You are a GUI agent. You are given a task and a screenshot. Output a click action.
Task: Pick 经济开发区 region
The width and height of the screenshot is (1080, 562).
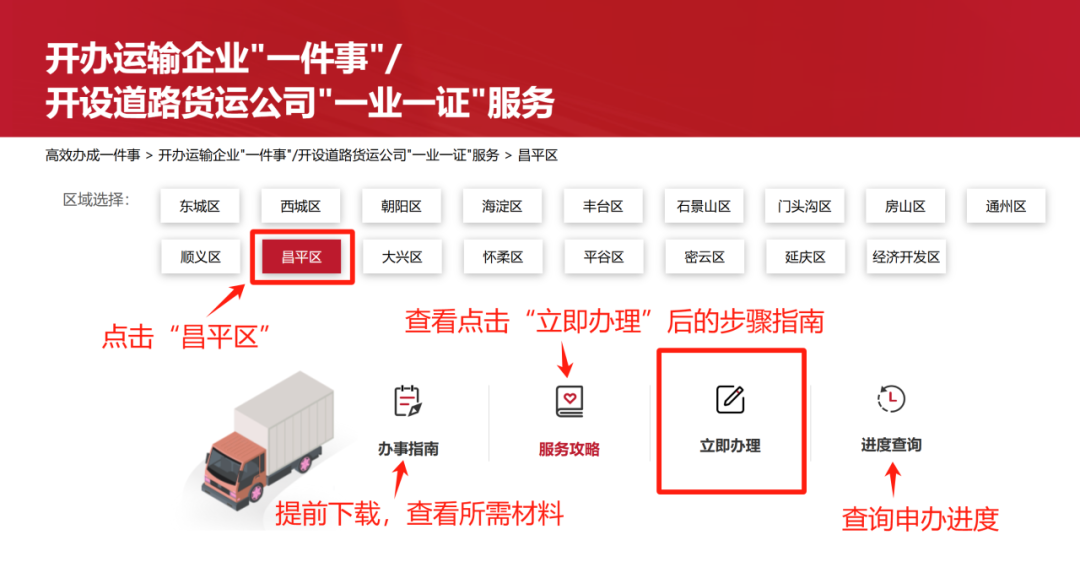[906, 257]
